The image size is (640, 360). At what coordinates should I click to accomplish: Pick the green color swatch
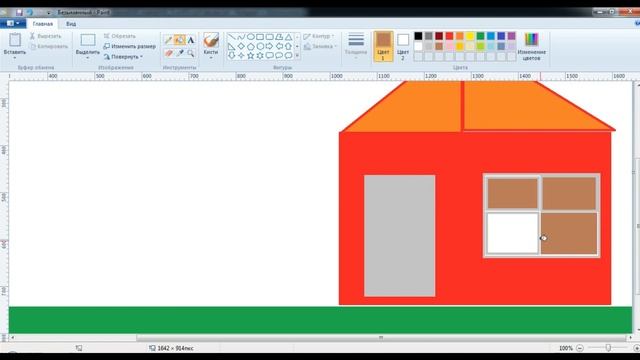[480, 36]
